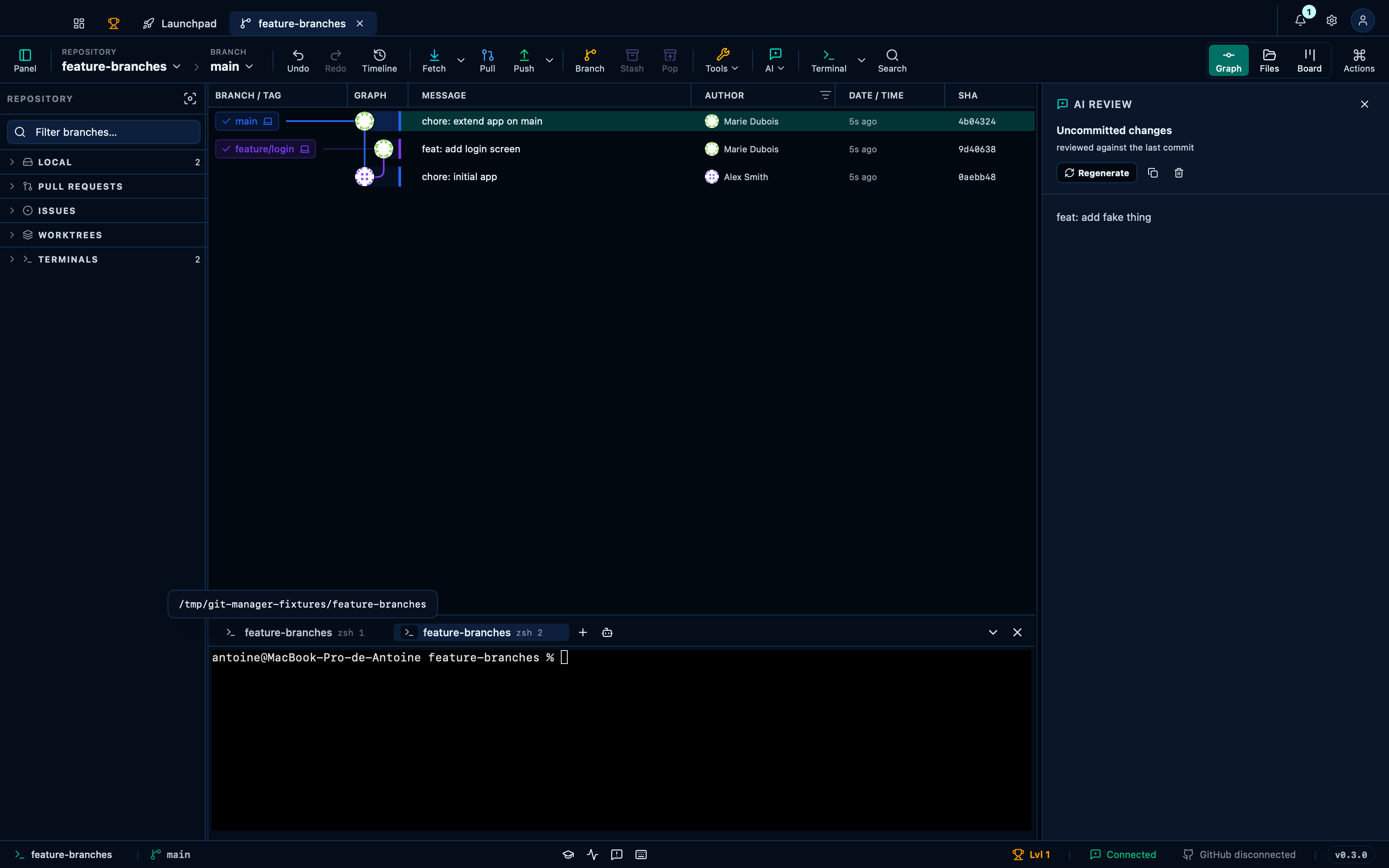Screen dimensions: 1389x868
Task: Add a new terminal tab
Action: pos(583,633)
